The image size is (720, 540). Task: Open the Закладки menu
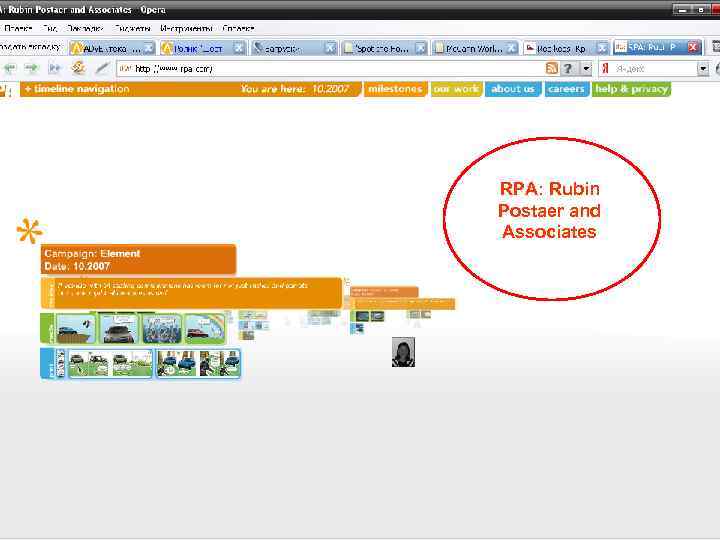85,28
